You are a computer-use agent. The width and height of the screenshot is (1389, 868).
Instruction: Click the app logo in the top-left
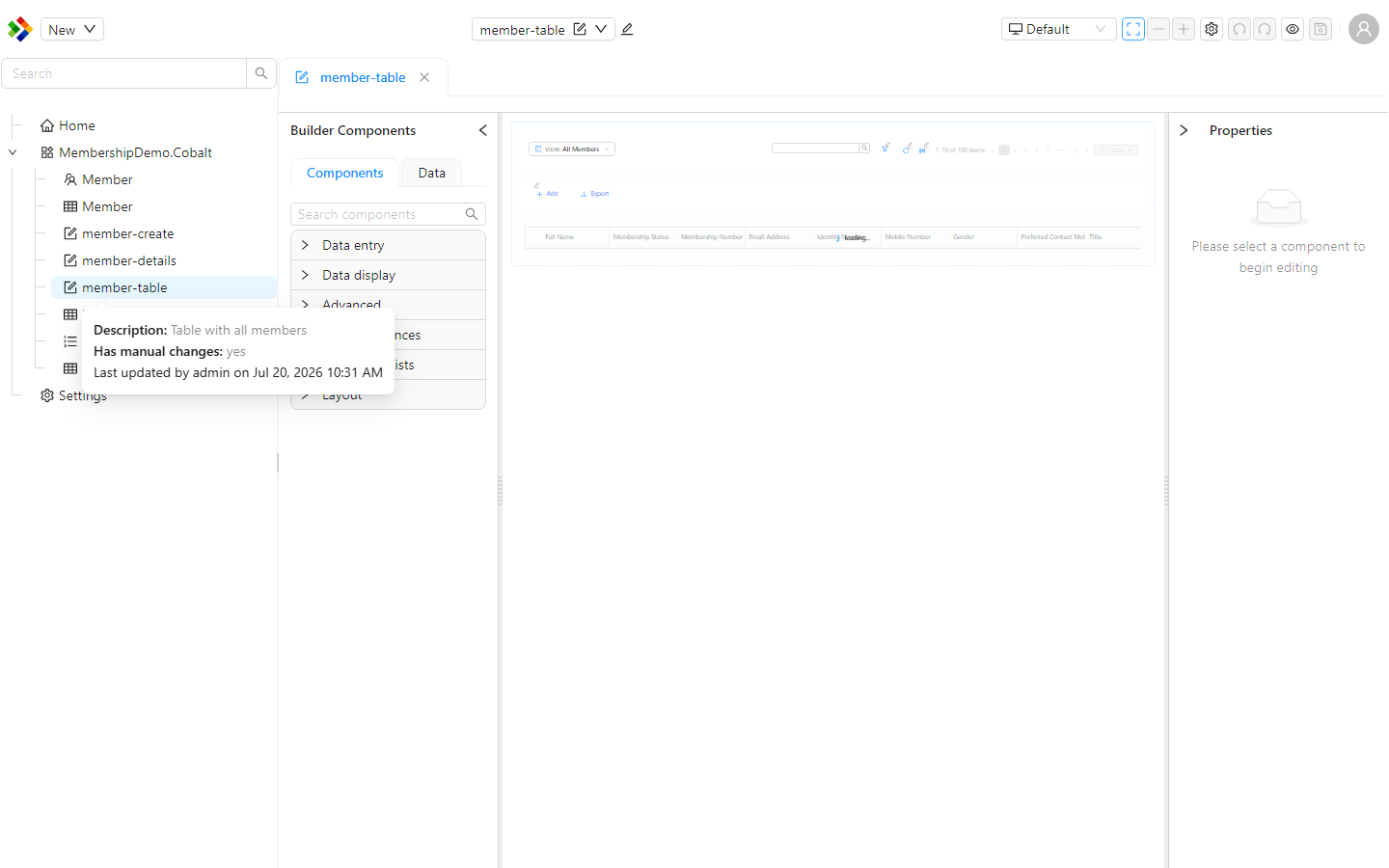click(x=19, y=29)
